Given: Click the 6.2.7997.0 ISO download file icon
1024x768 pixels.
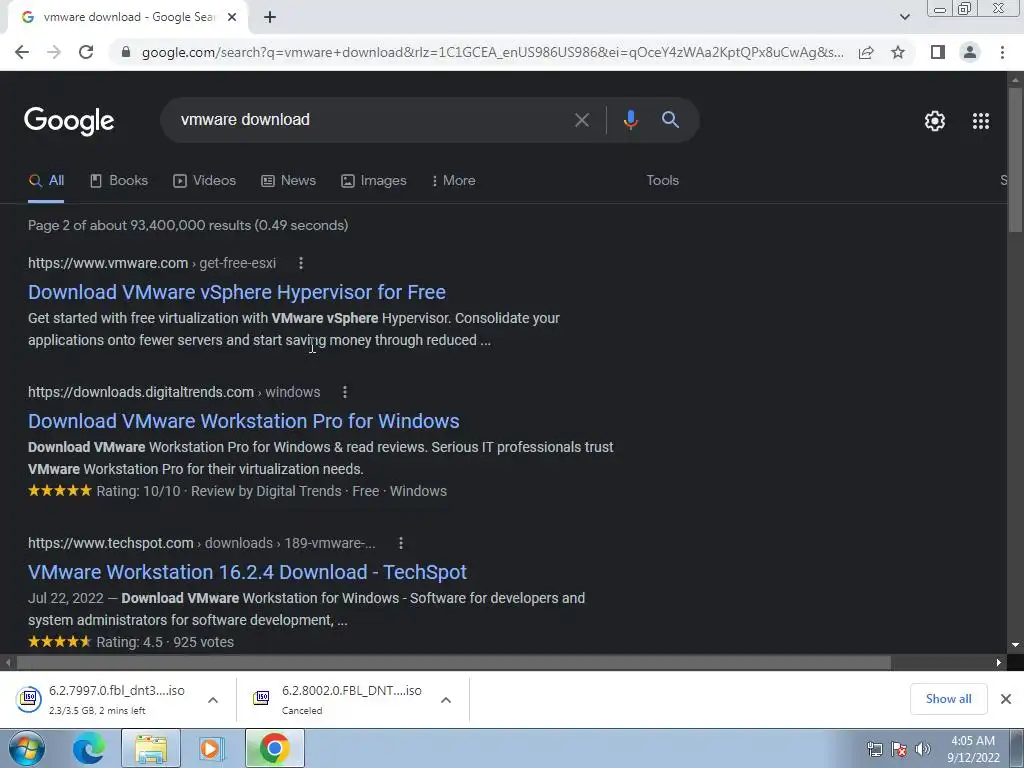Looking at the screenshot, I should (x=29, y=699).
